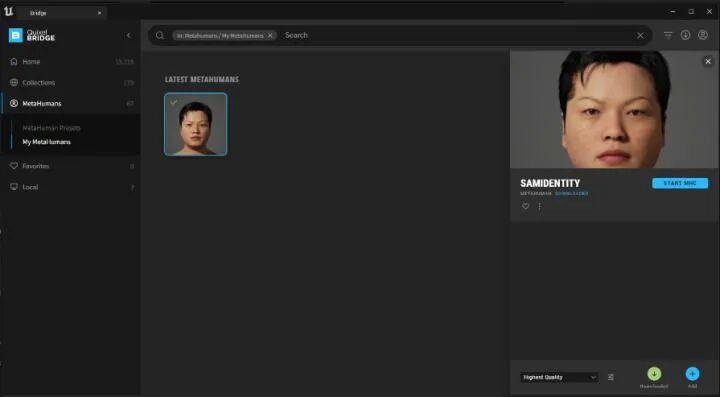Click the DOWNLOADED status link
Image resolution: width=720 pixels, height=397 pixels.
572,194
